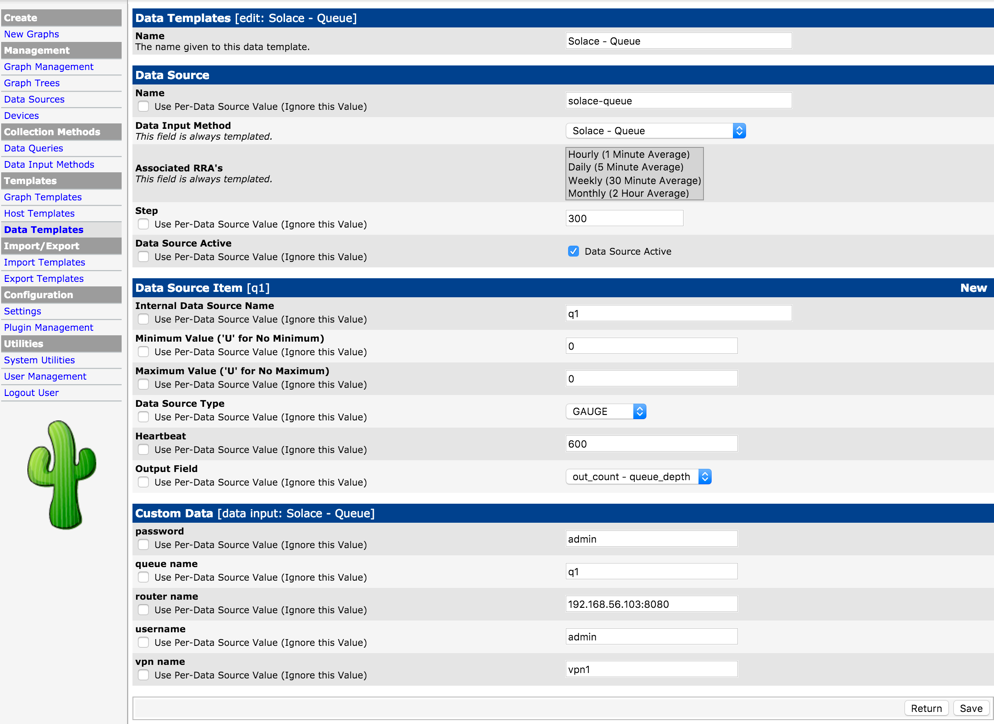Open Host Templates in sidebar
The width and height of the screenshot is (994, 724).
pos(39,214)
